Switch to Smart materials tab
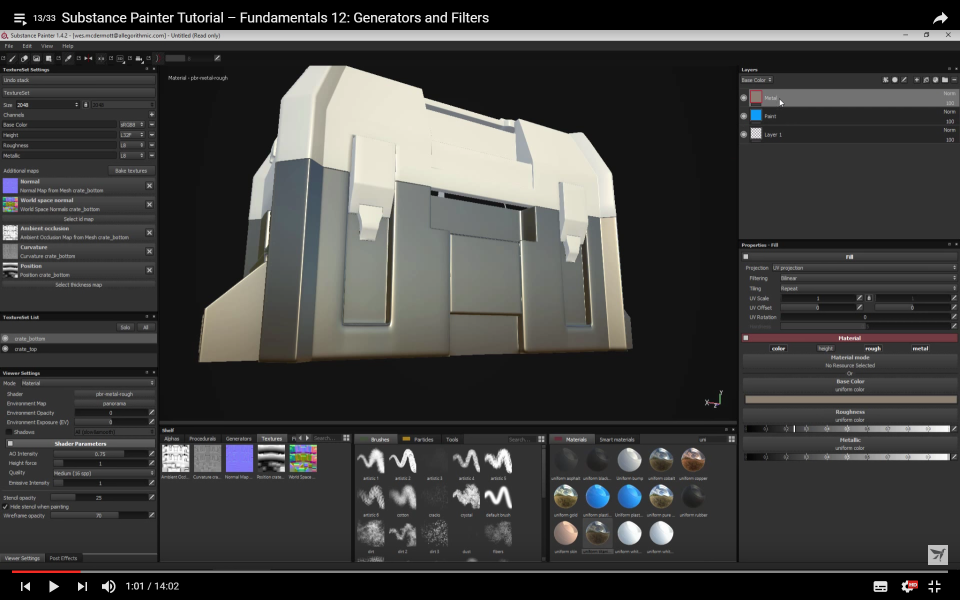960x600 pixels. pos(617,440)
